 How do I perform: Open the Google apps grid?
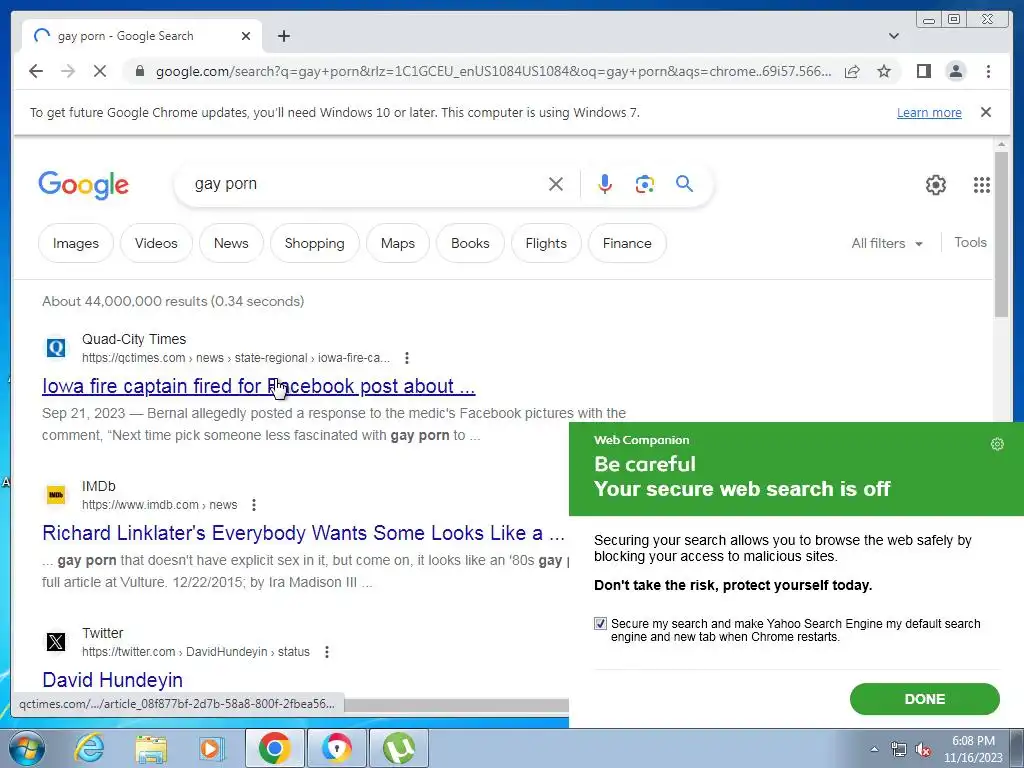tap(982, 185)
